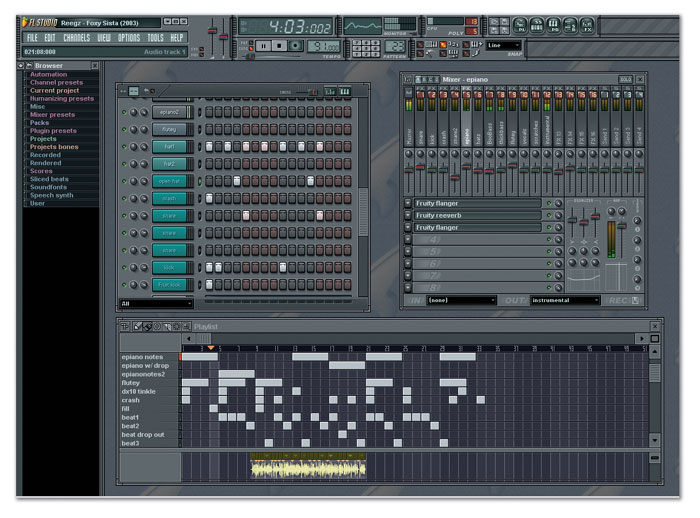Select the paint brush tool in Playlist
Screen dimensions: 700x518
(147, 326)
